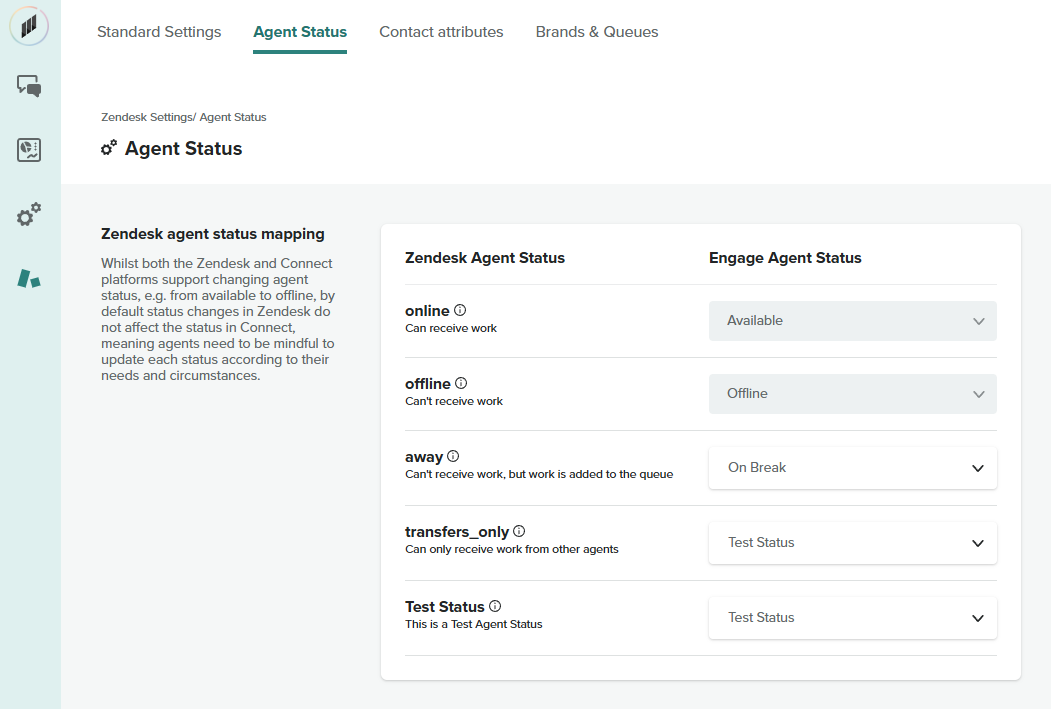Switch to the Standard Settings tab
This screenshot has width=1051, height=709.
(x=159, y=32)
